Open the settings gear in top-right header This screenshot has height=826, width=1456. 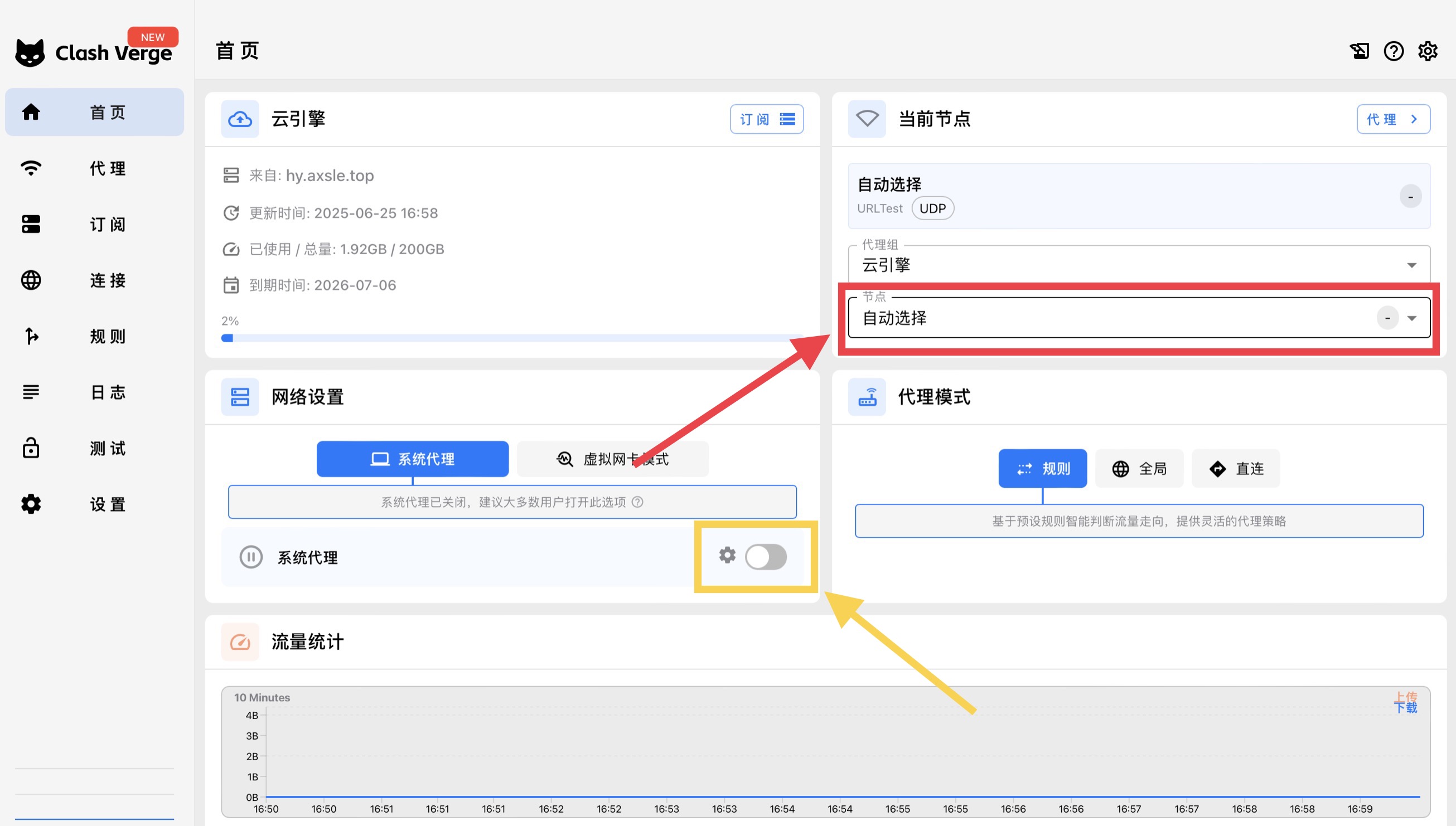tap(1427, 51)
